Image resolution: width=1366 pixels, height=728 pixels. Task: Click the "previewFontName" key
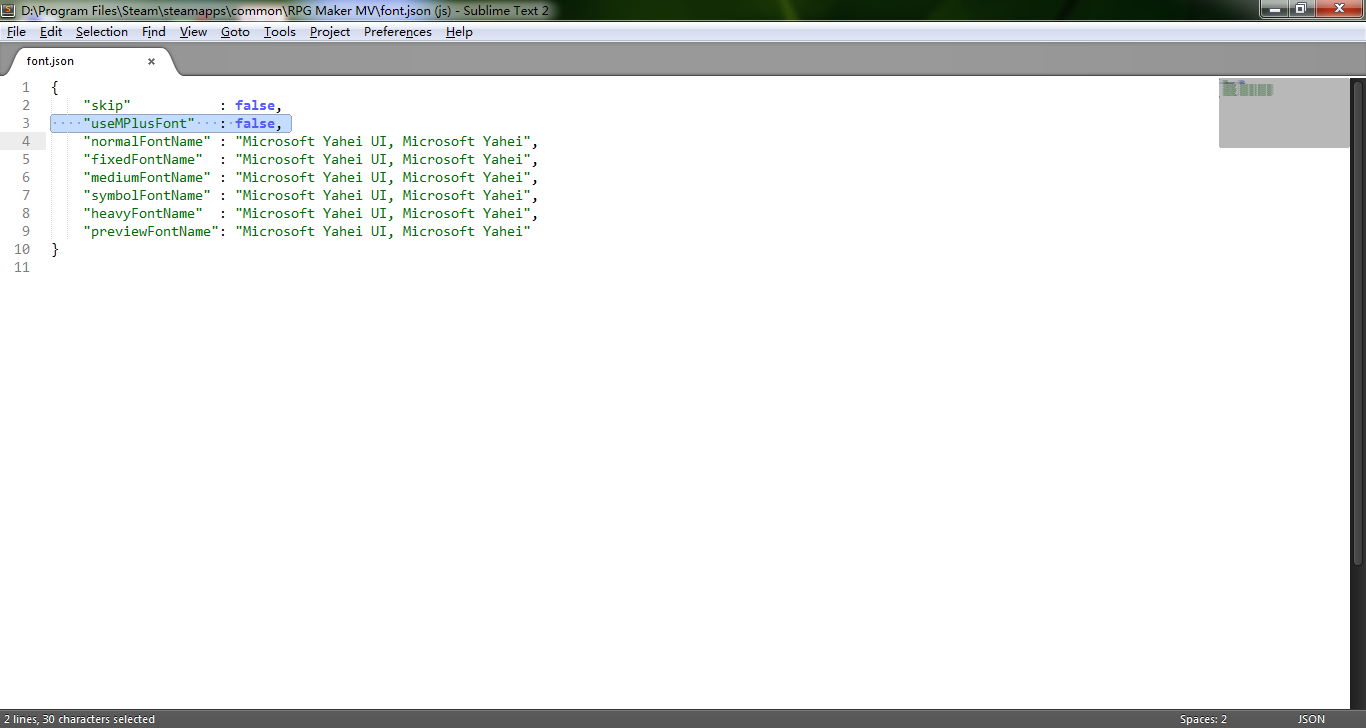[151, 231]
